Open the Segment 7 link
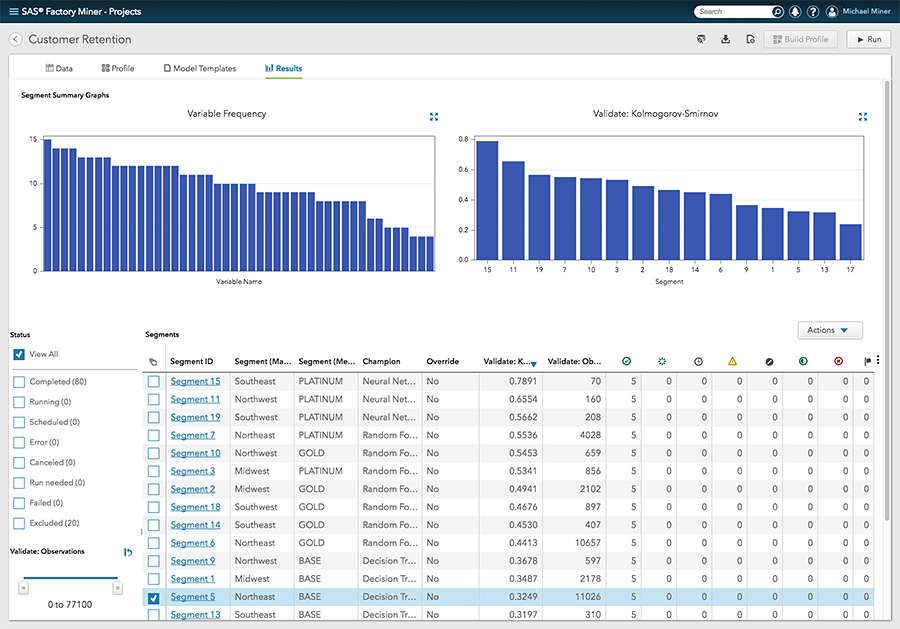 [x=192, y=435]
